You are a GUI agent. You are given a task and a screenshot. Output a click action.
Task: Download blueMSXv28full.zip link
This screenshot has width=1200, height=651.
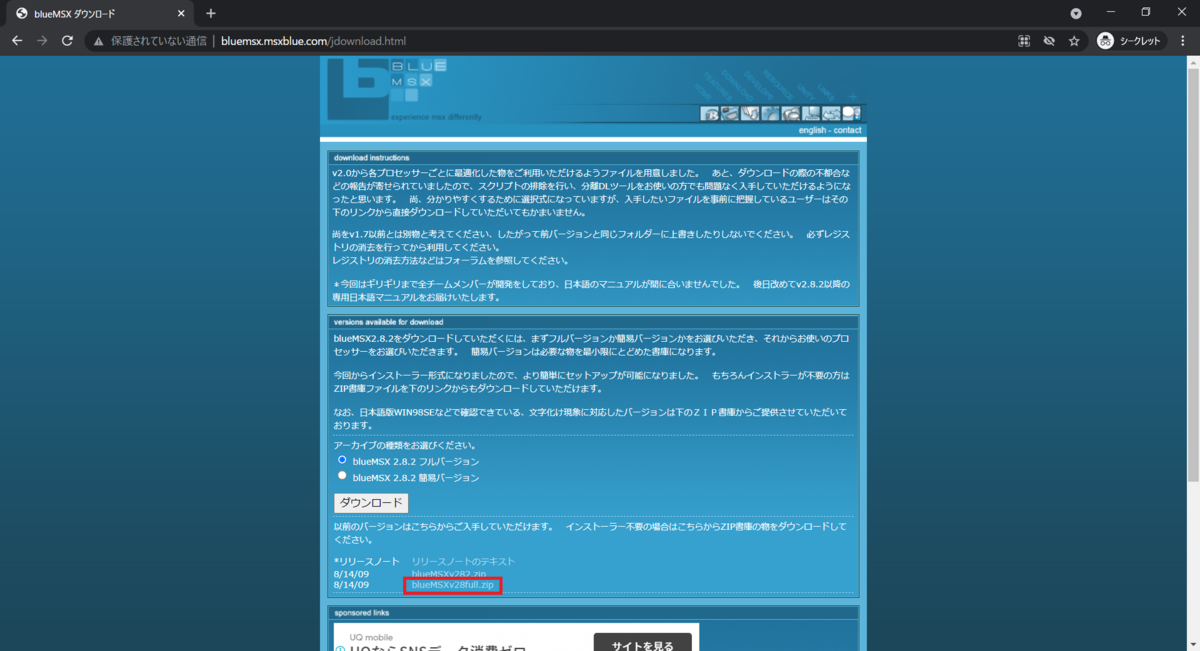(x=453, y=585)
